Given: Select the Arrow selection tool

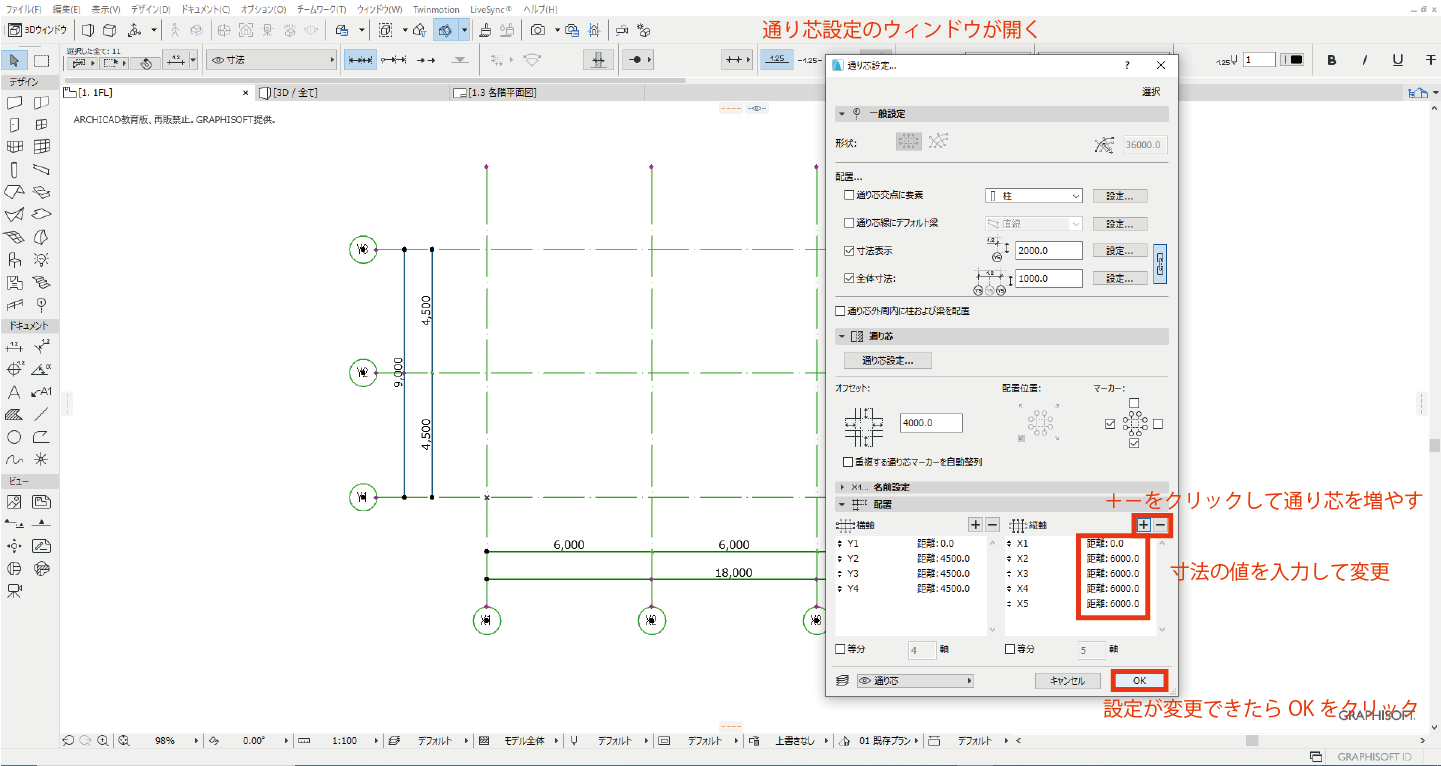Looking at the screenshot, I should pos(14,60).
